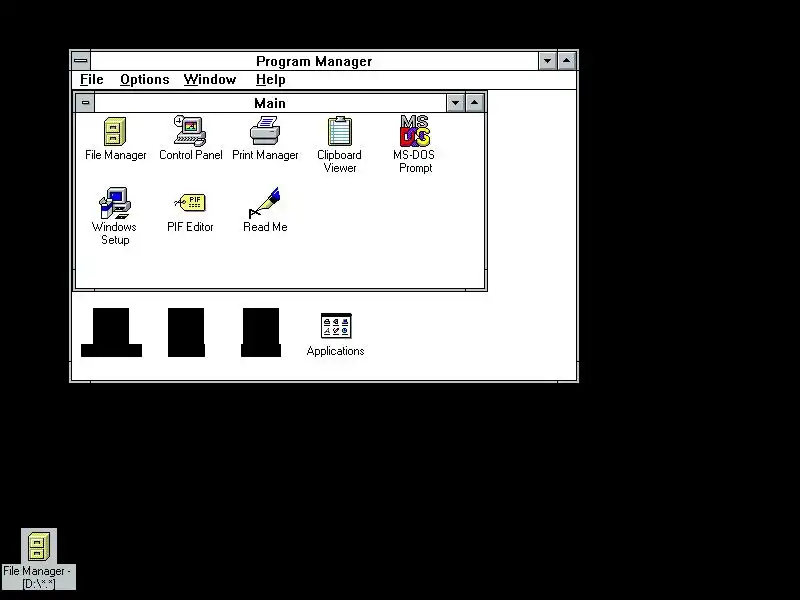Open the Main group control menu box
This screenshot has height=600, width=800.
(85, 103)
